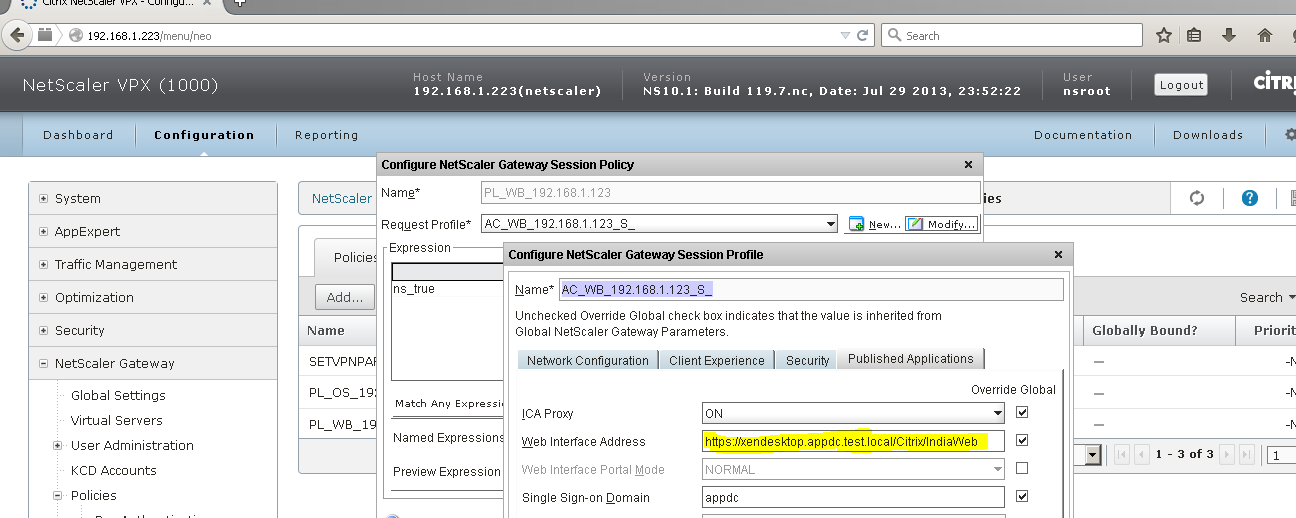Open the Downloads link

click(x=1208, y=135)
